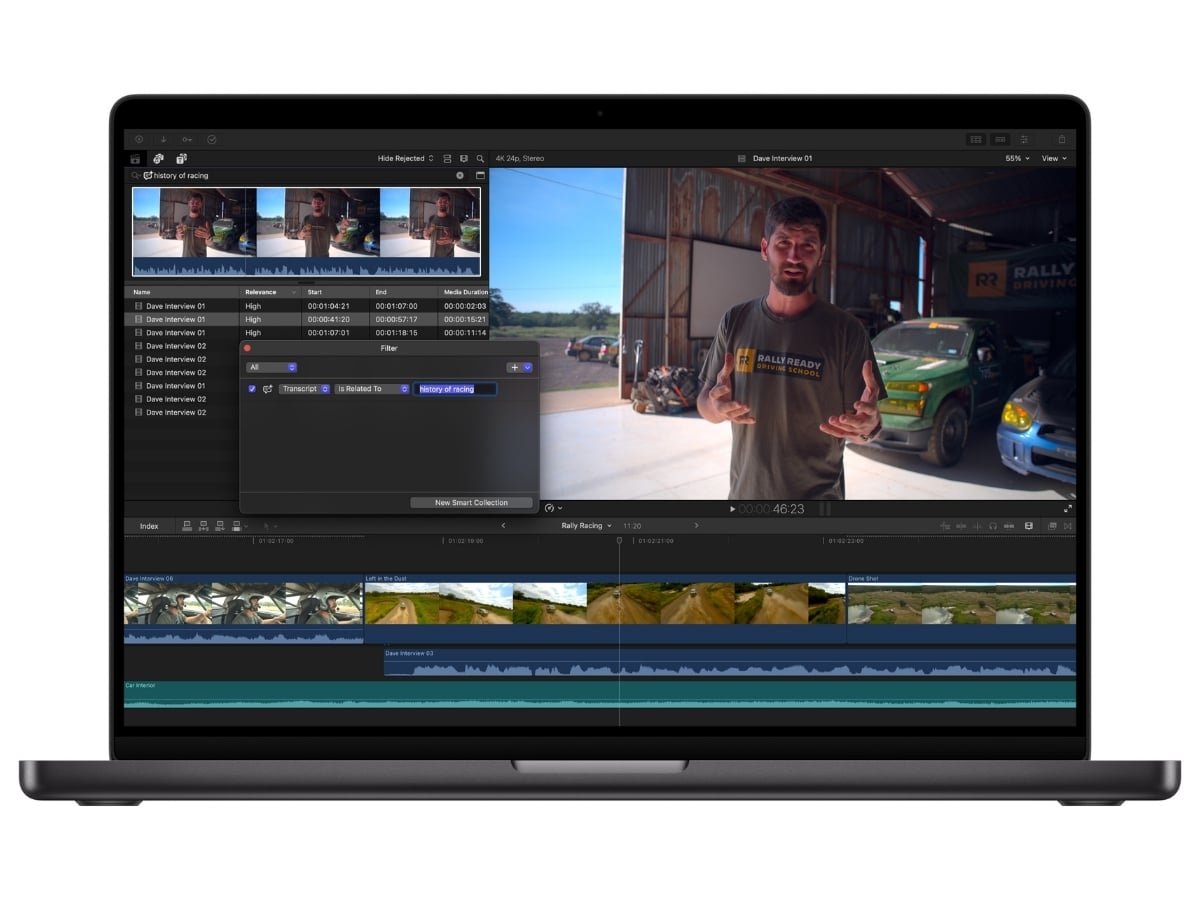Click the Background Tasks icon next to Keyword Editor

(x=181, y=158)
